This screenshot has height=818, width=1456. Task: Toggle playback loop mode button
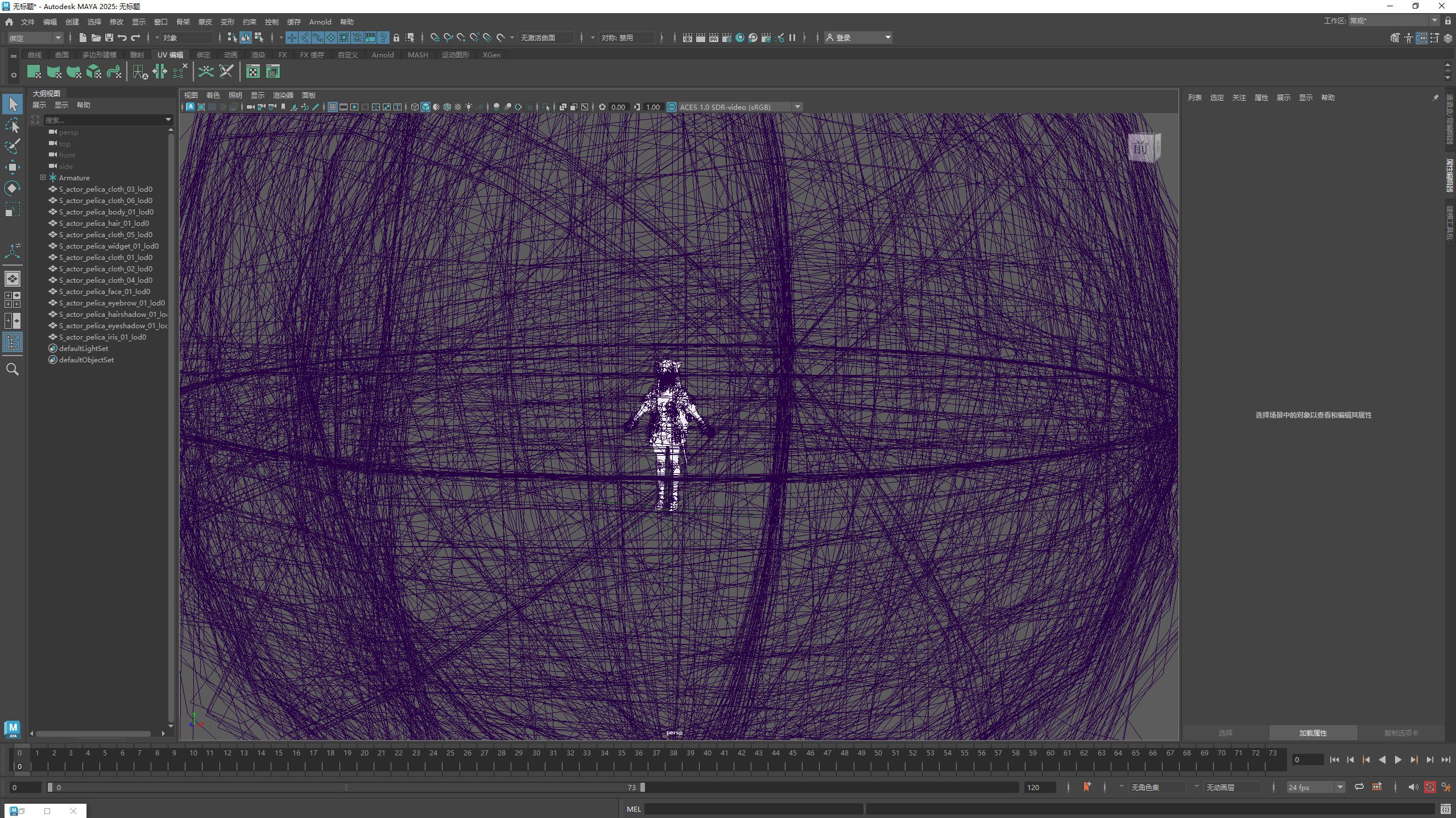coord(1359,787)
